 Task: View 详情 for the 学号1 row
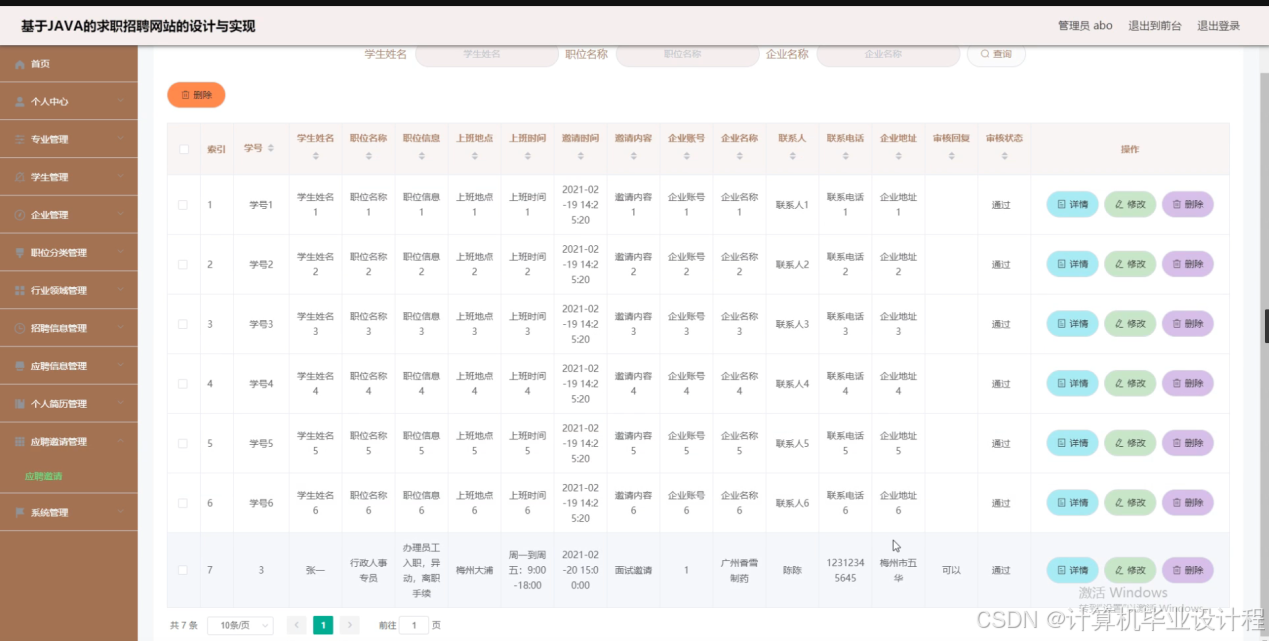(1072, 205)
